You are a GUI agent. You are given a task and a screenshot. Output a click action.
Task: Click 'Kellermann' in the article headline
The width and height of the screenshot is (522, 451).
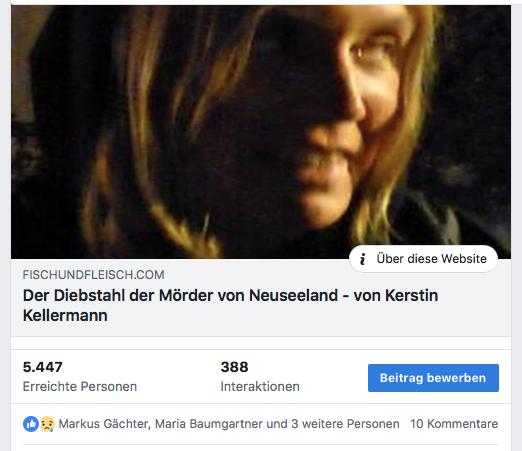click(65, 315)
